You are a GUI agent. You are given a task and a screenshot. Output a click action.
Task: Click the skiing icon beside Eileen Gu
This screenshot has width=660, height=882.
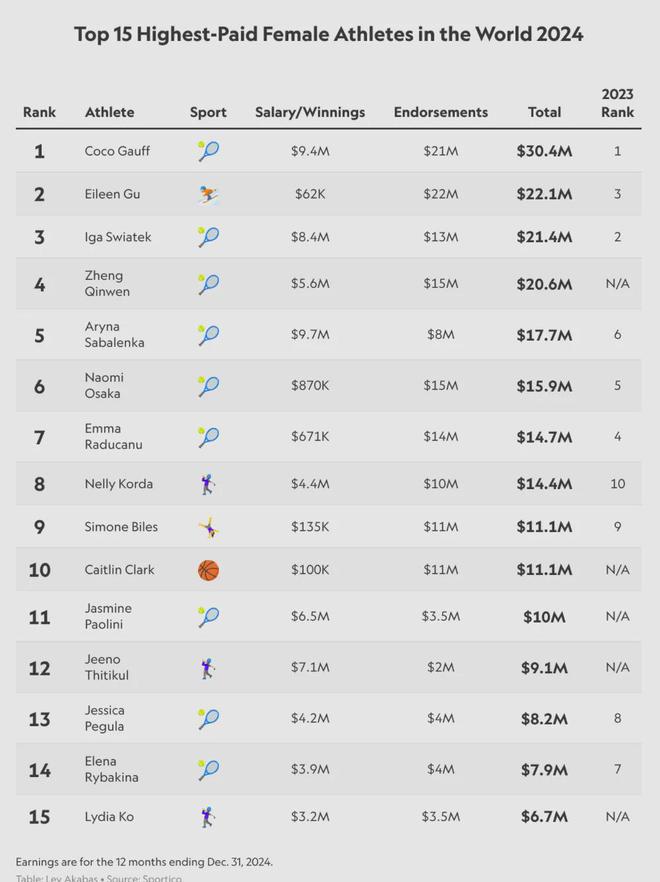(x=208, y=194)
